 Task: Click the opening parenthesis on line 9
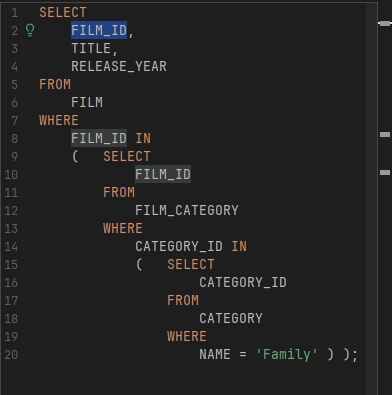(75, 156)
